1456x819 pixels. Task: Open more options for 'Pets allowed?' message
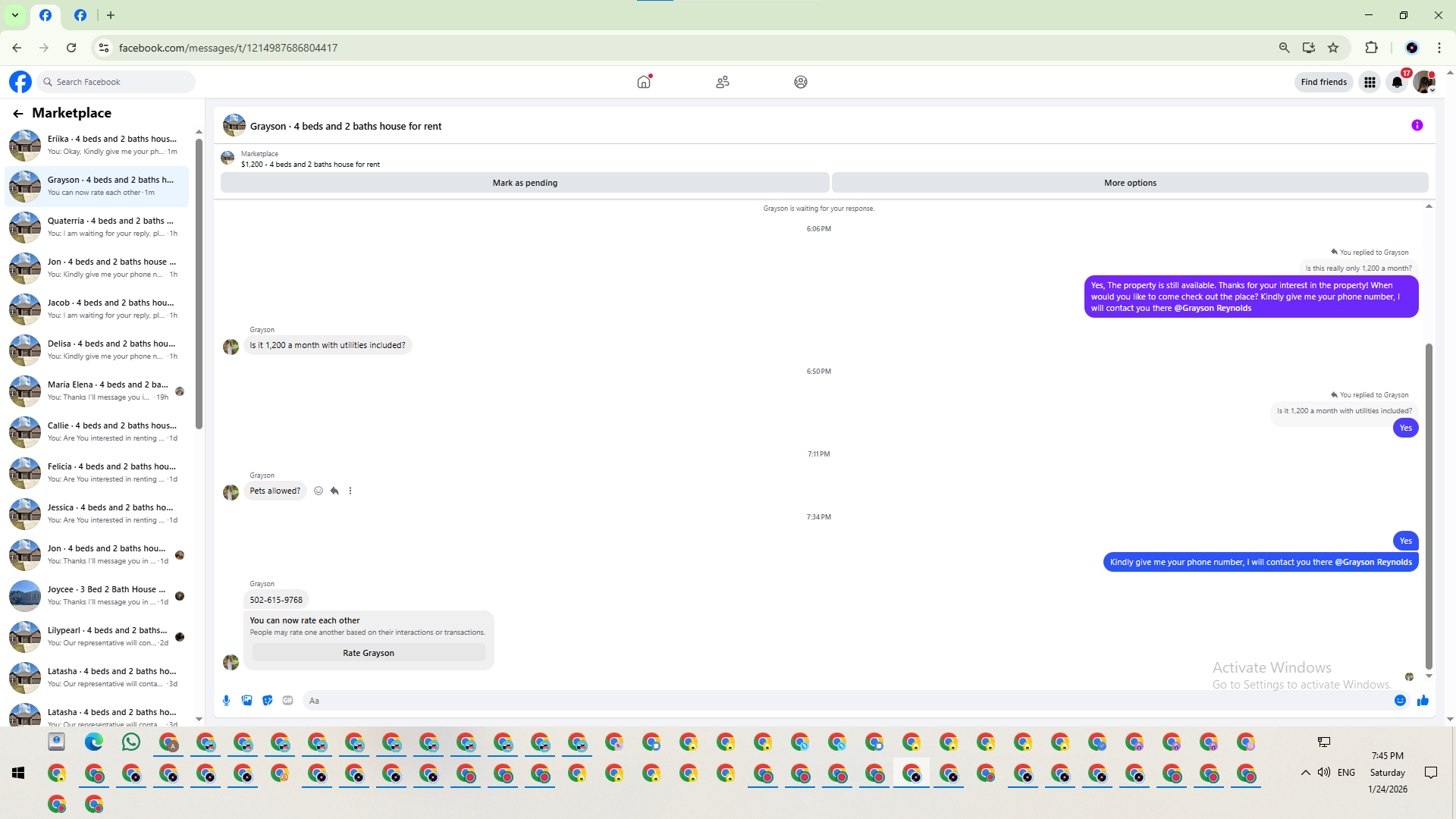point(350,491)
